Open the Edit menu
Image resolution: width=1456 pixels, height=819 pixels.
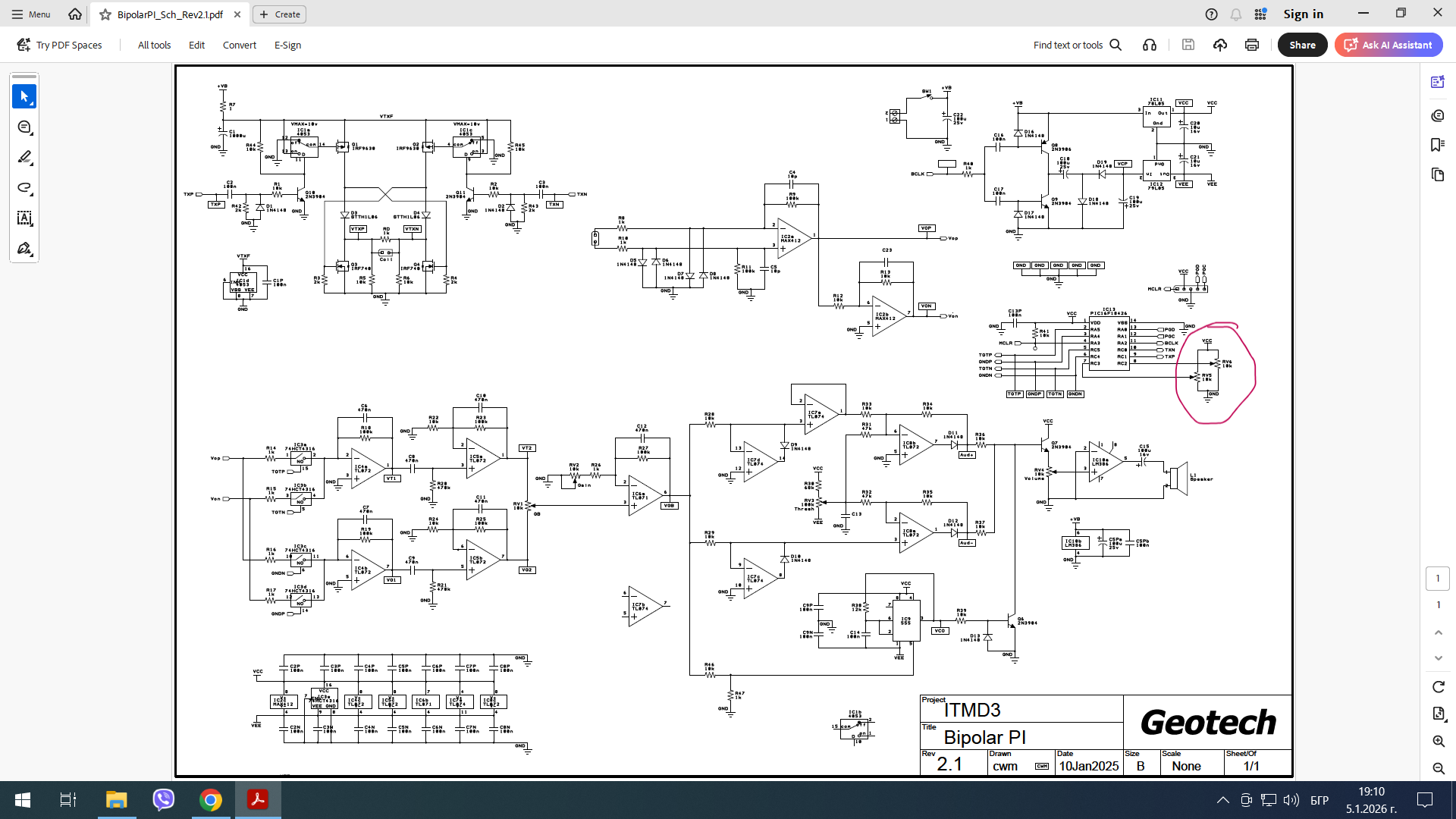(x=196, y=45)
